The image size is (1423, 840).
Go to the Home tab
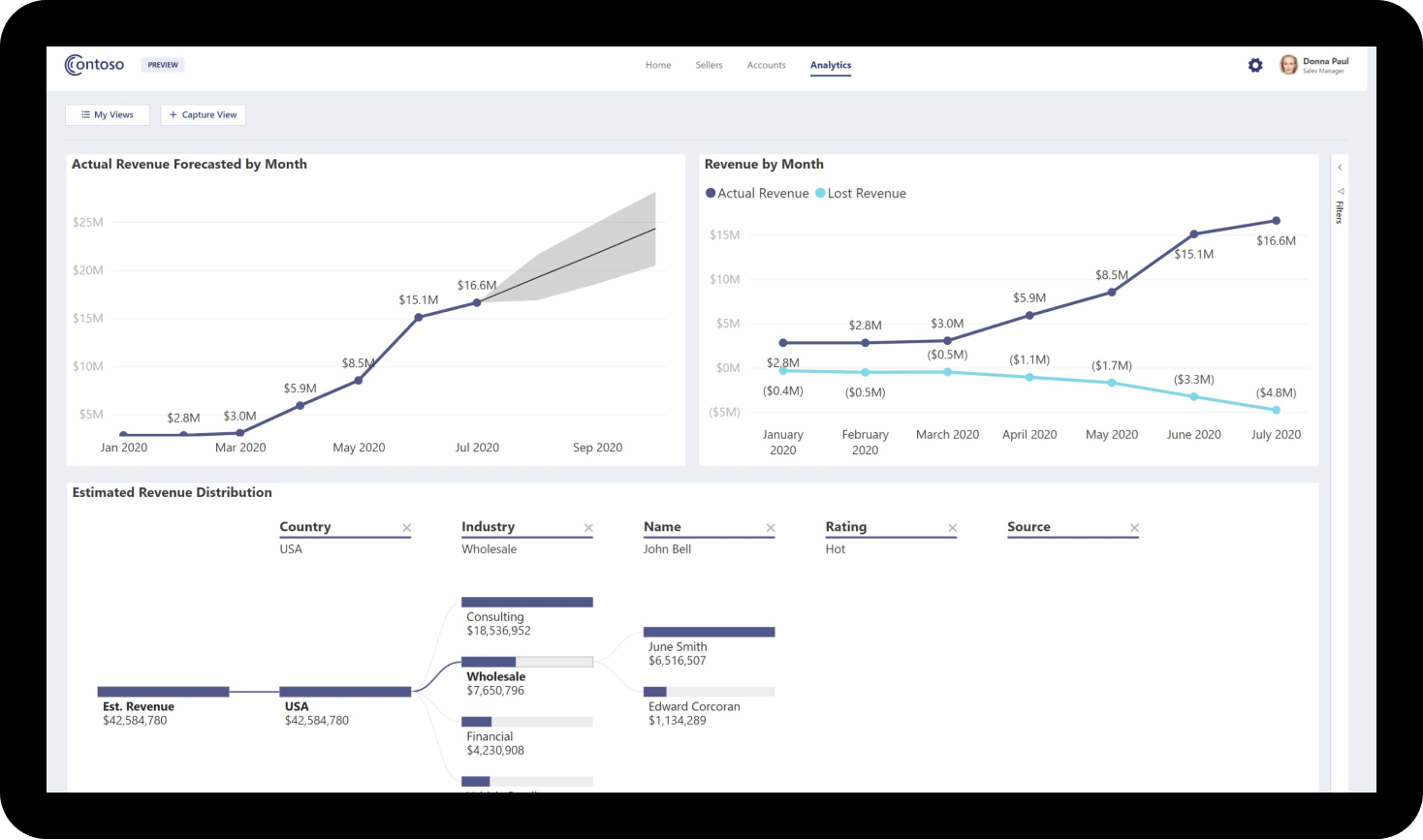[658, 65]
